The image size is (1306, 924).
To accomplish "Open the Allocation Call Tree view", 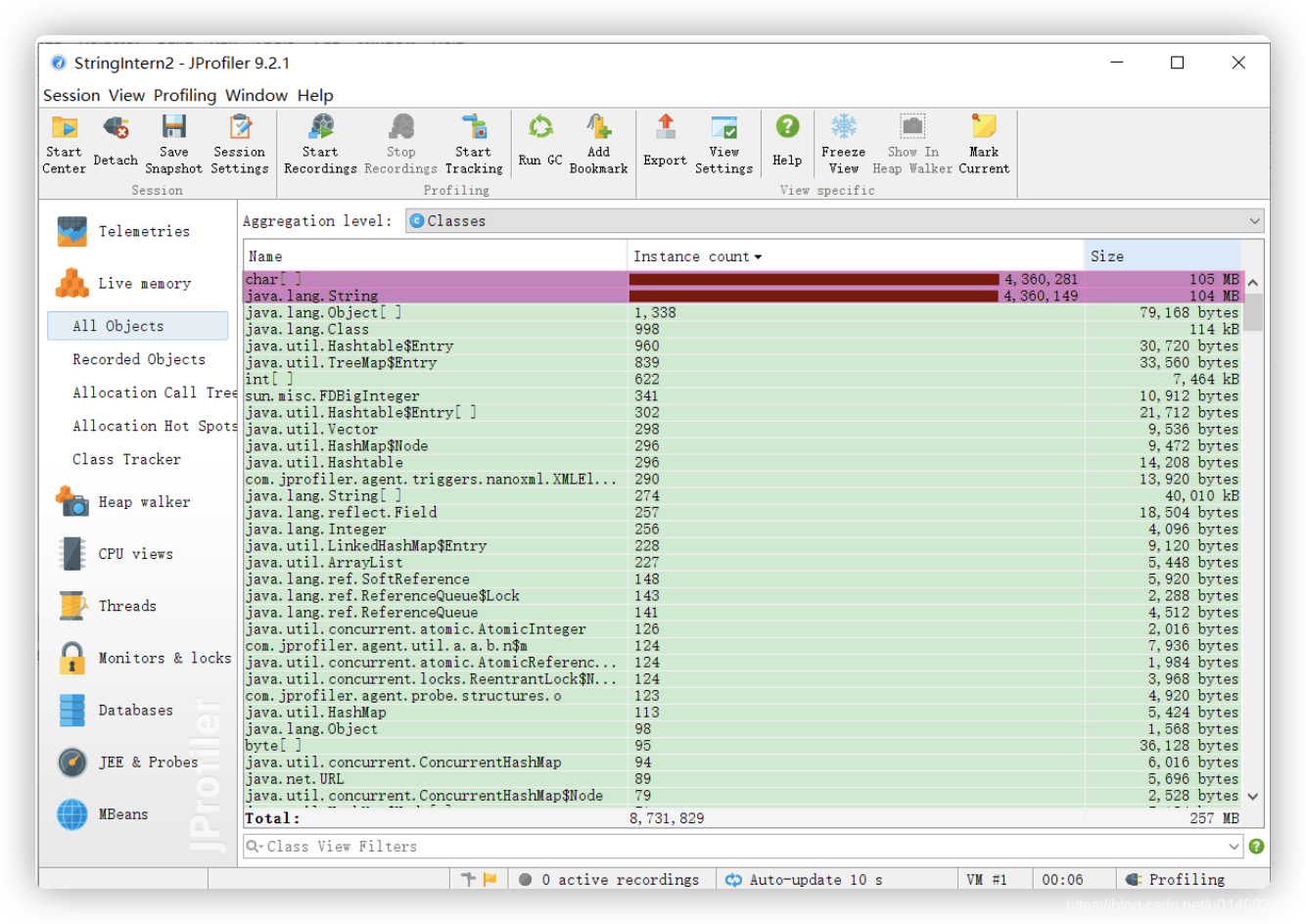I will coord(155,393).
